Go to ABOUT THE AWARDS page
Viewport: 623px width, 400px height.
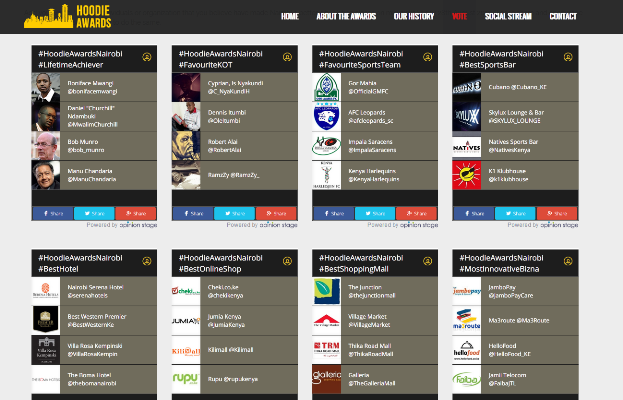(x=346, y=16)
